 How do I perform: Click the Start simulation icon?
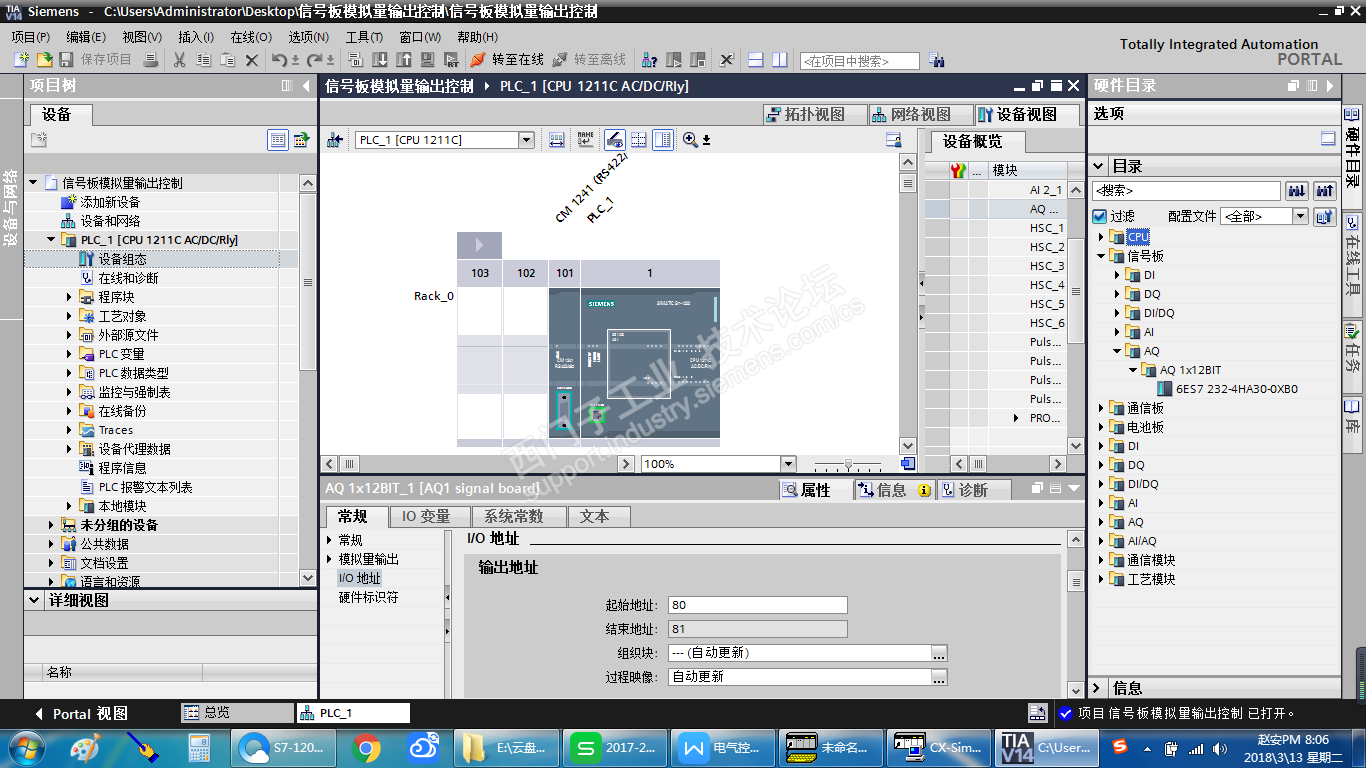point(428,60)
